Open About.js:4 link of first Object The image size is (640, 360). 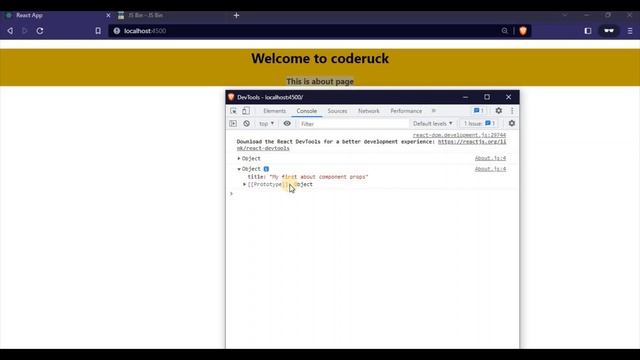pyautogui.click(x=490, y=158)
